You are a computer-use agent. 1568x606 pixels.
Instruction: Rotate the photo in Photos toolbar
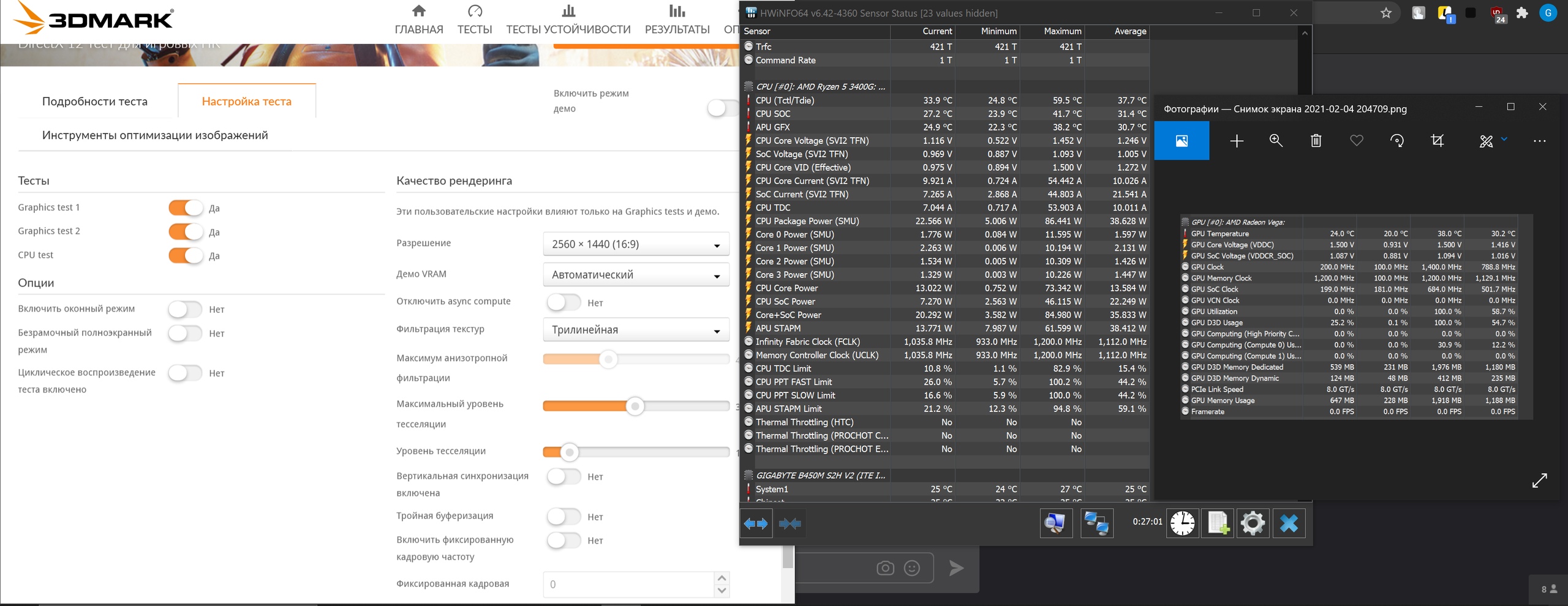click(1397, 141)
